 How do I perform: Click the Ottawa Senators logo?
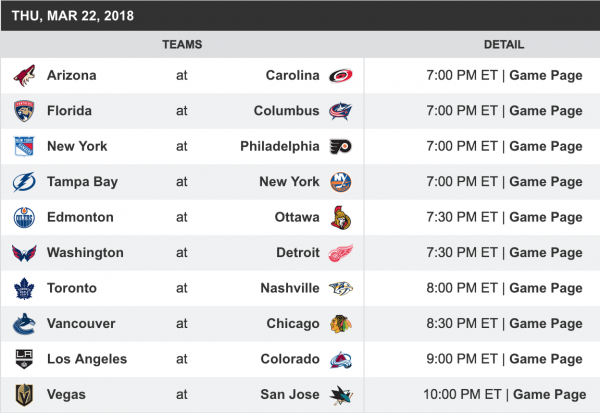[x=340, y=218]
